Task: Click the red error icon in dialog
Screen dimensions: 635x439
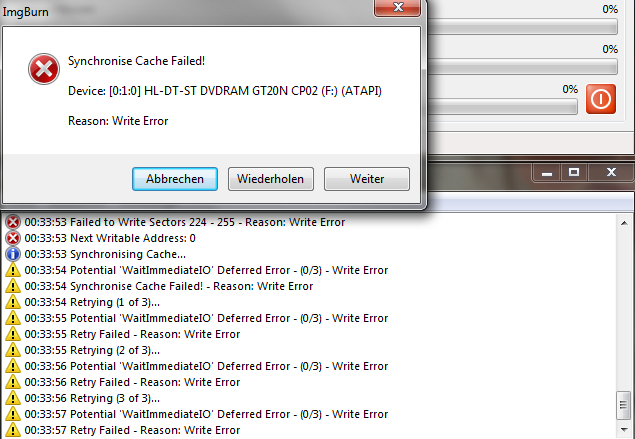Action: [x=44, y=69]
